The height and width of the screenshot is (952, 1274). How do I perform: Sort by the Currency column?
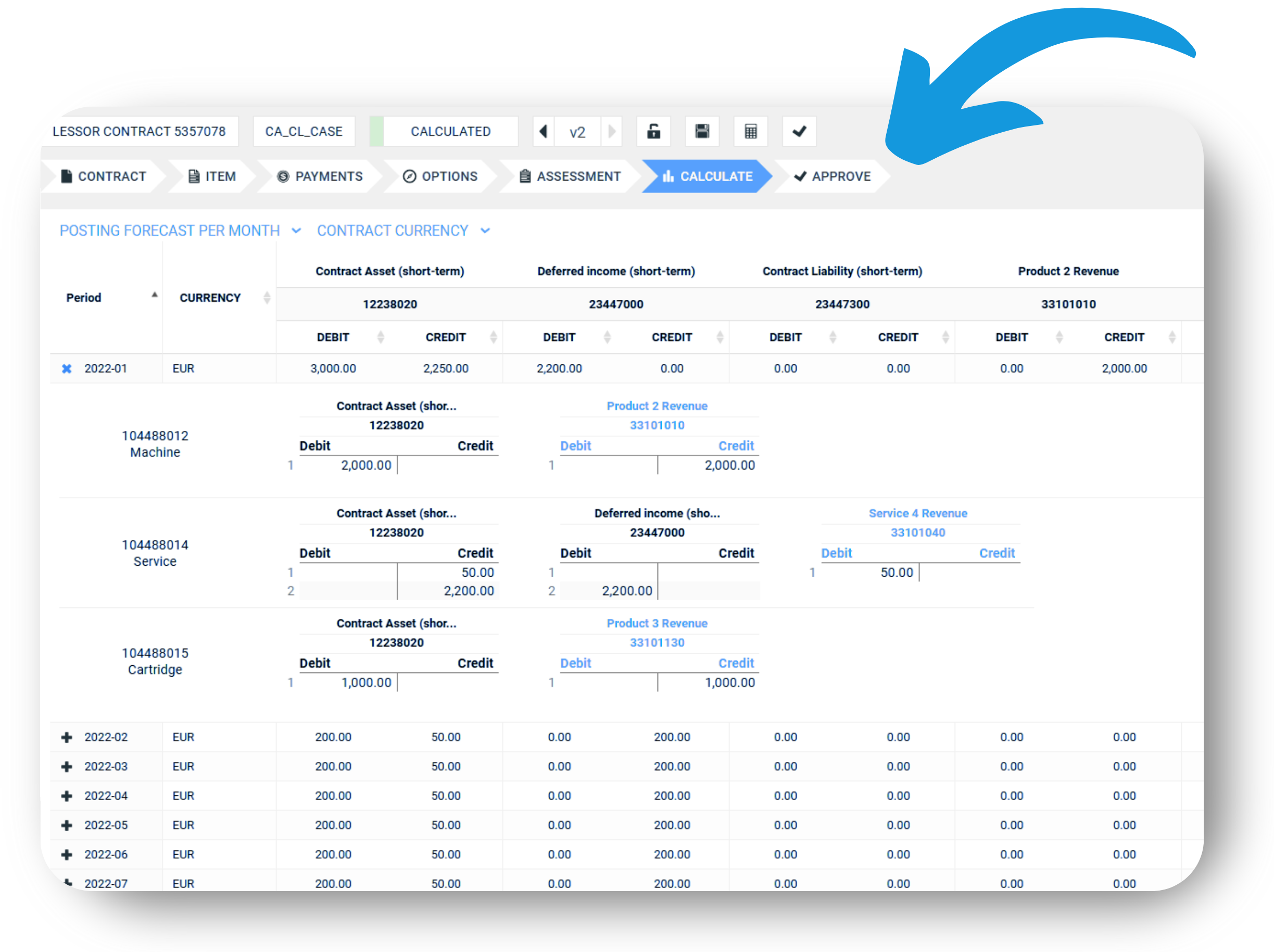coord(210,298)
